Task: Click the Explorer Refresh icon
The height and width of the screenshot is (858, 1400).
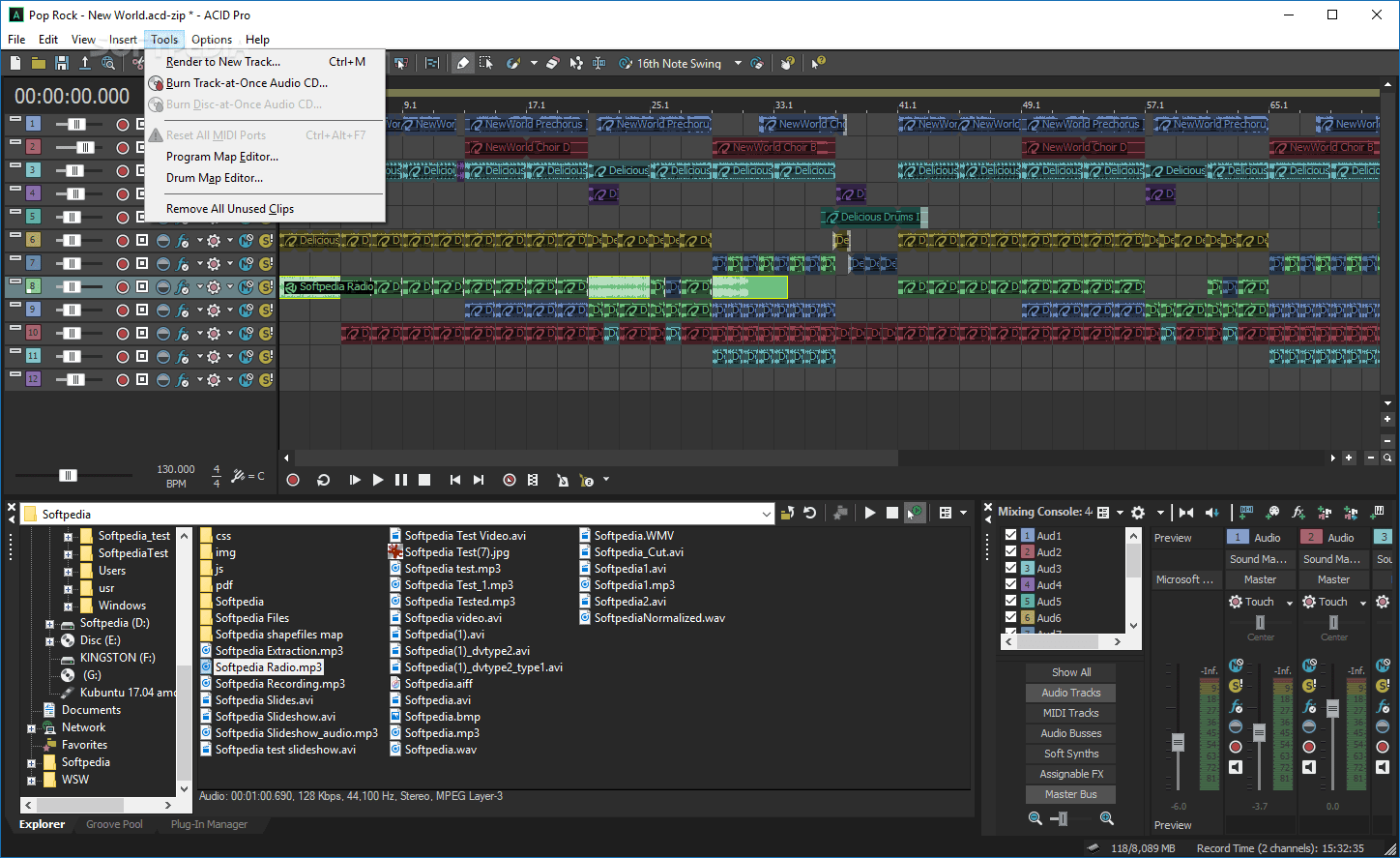Action: point(810,513)
